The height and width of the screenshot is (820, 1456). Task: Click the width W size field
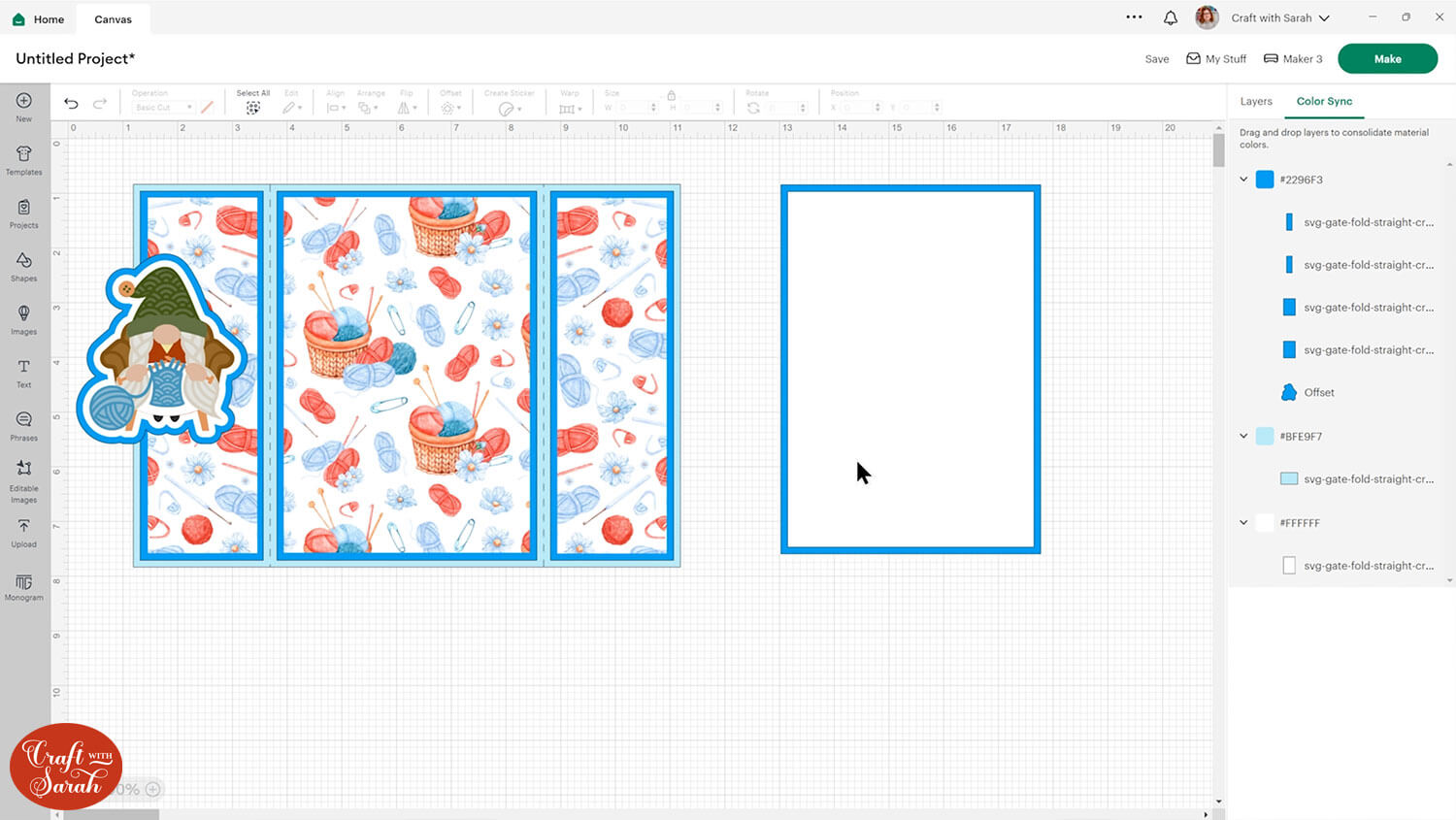pos(637,108)
